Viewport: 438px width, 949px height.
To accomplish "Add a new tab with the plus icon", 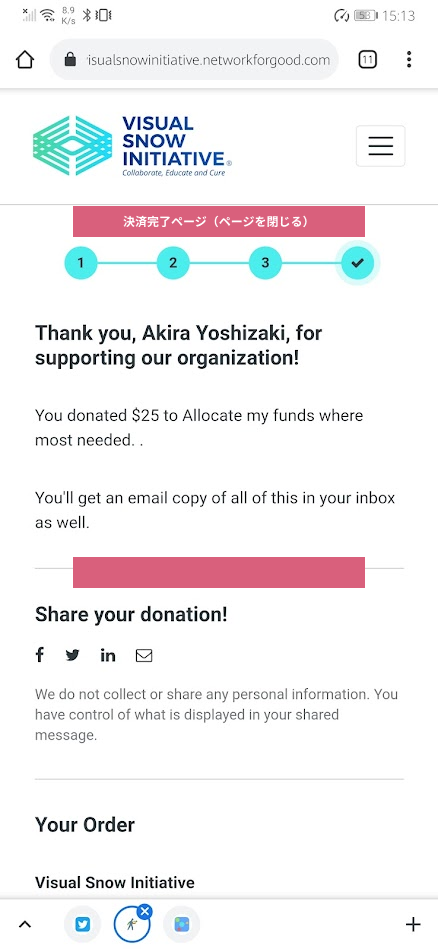I will coord(413,924).
